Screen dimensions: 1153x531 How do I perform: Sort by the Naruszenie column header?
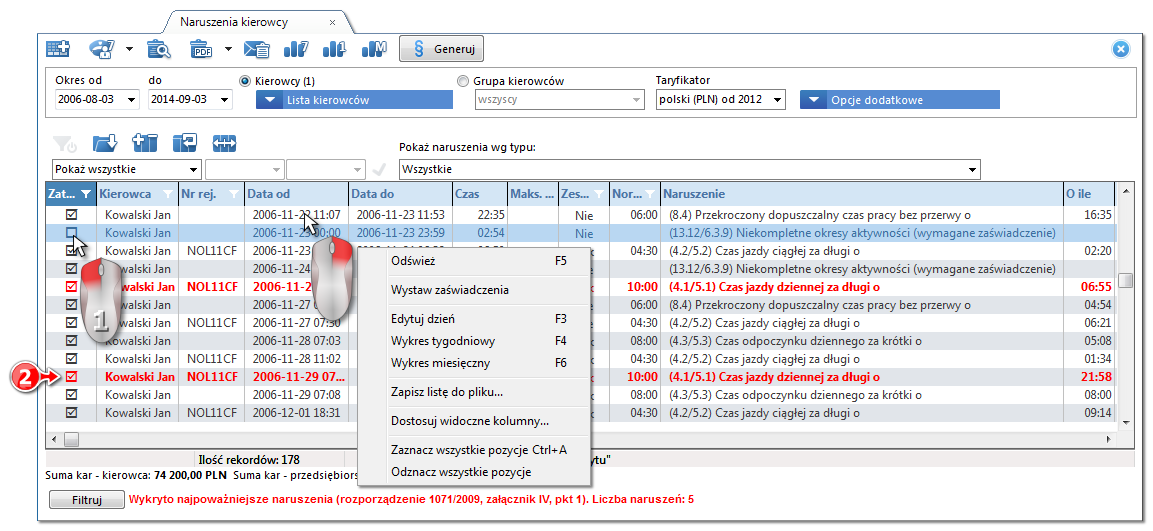coord(861,194)
